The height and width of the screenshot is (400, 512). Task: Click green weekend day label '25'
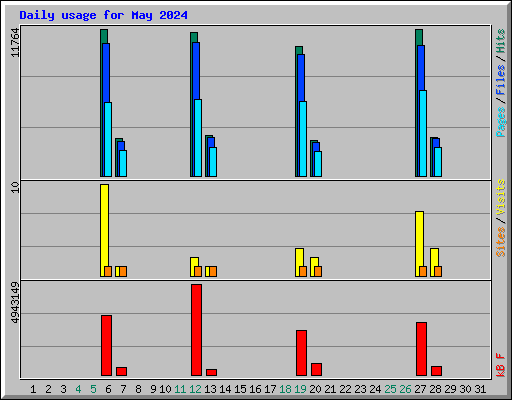[390, 389]
